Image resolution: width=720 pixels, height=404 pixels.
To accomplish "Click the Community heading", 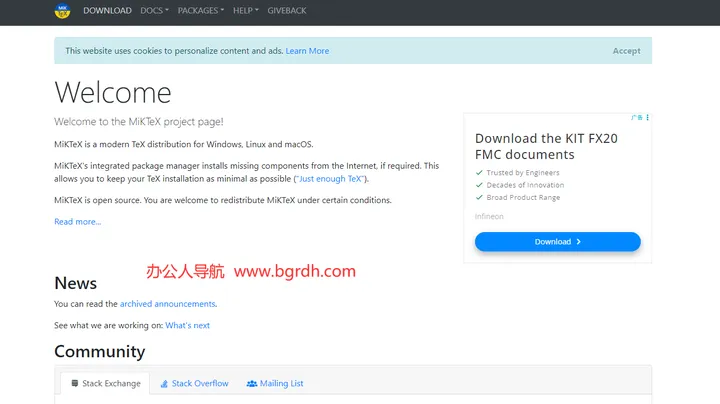I will [x=100, y=352].
